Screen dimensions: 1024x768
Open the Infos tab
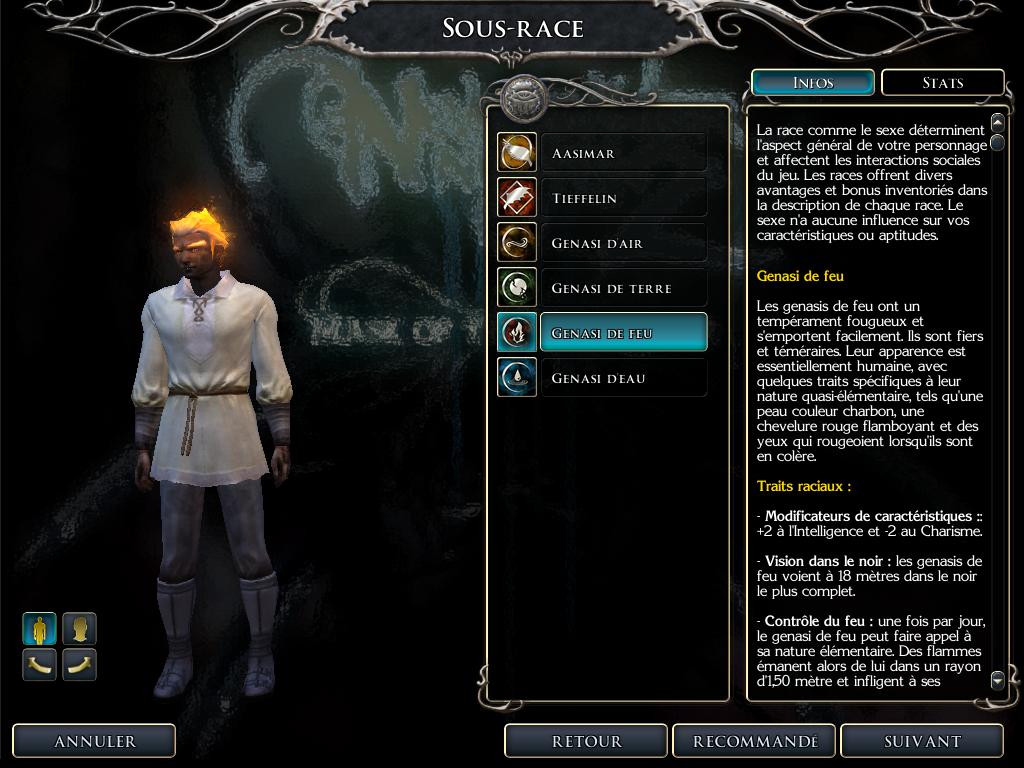tap(813, 83)
